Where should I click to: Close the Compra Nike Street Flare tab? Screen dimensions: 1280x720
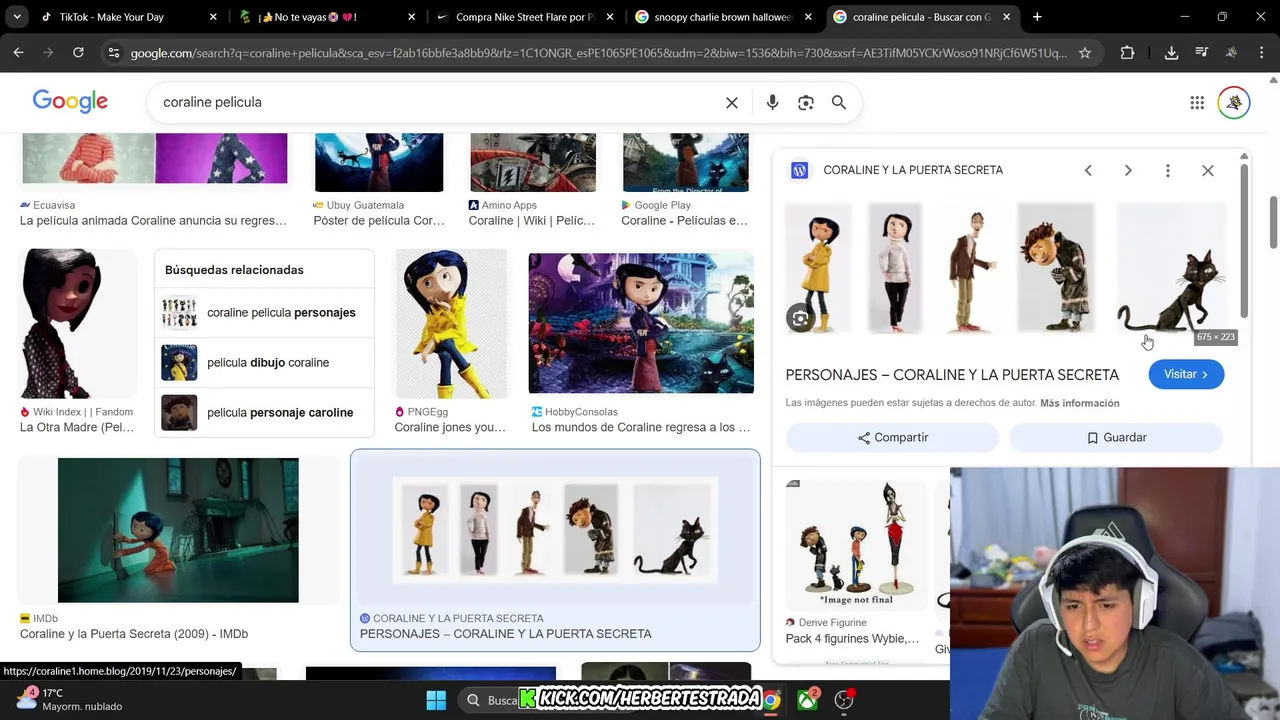pos(610,17)
